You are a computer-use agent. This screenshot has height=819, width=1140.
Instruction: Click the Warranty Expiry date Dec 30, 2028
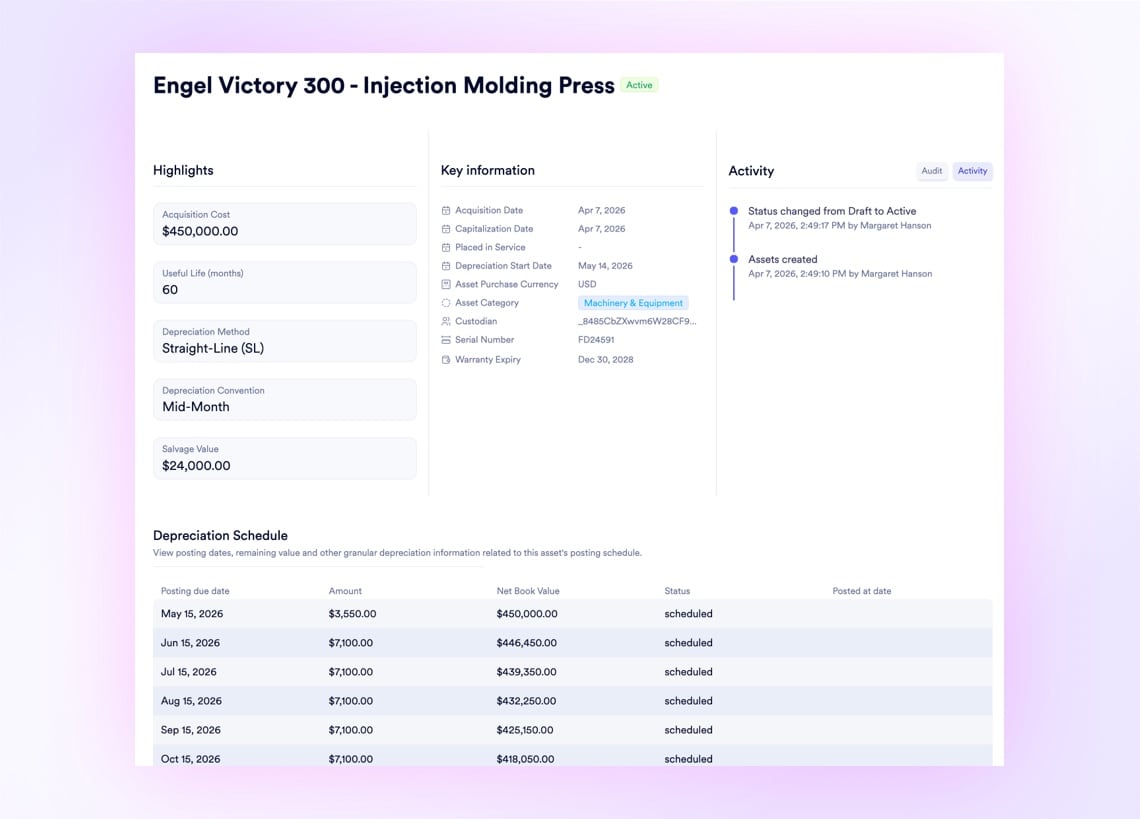606,359
